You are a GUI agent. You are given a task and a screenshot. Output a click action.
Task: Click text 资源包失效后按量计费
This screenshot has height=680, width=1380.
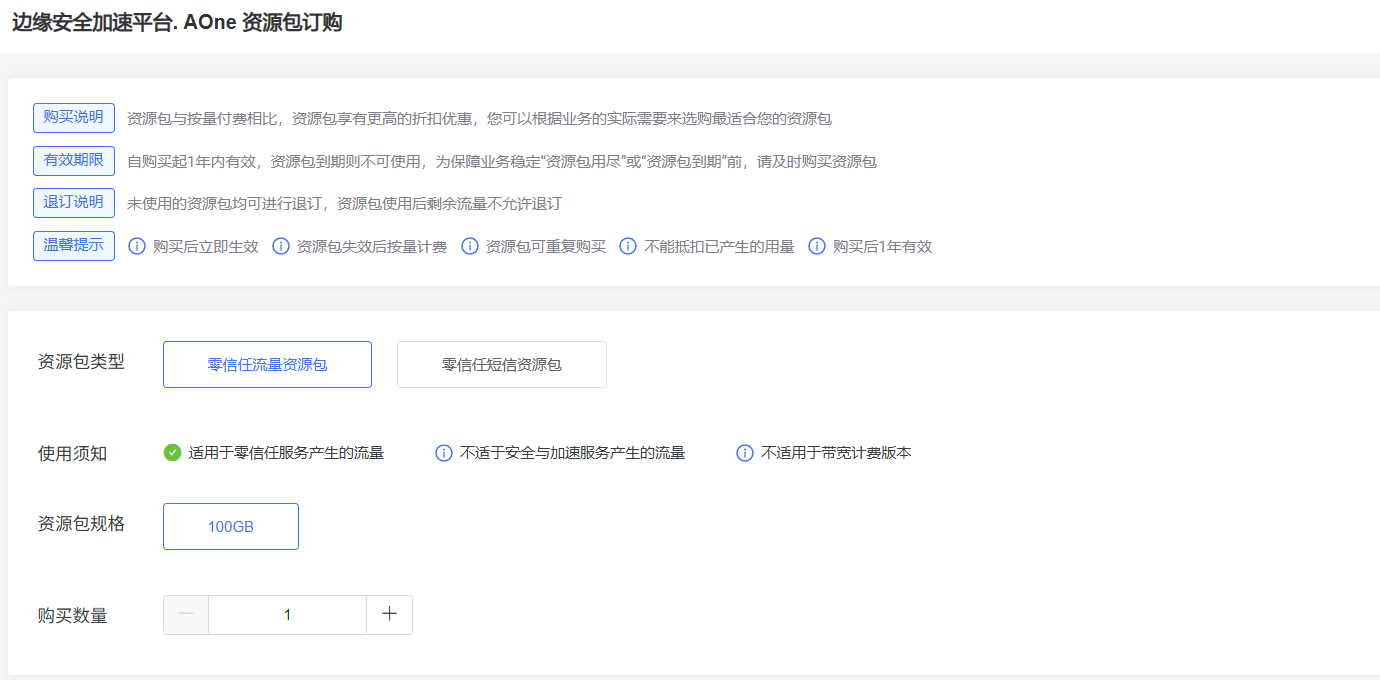(x=372, y=246)
